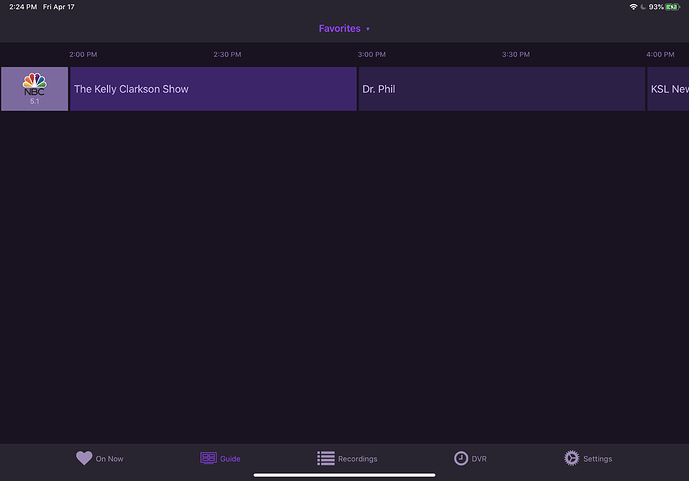Screen dimensions: 689x481
Task: Click the 4:00 PM time marker
Action: tap(660, 54)
